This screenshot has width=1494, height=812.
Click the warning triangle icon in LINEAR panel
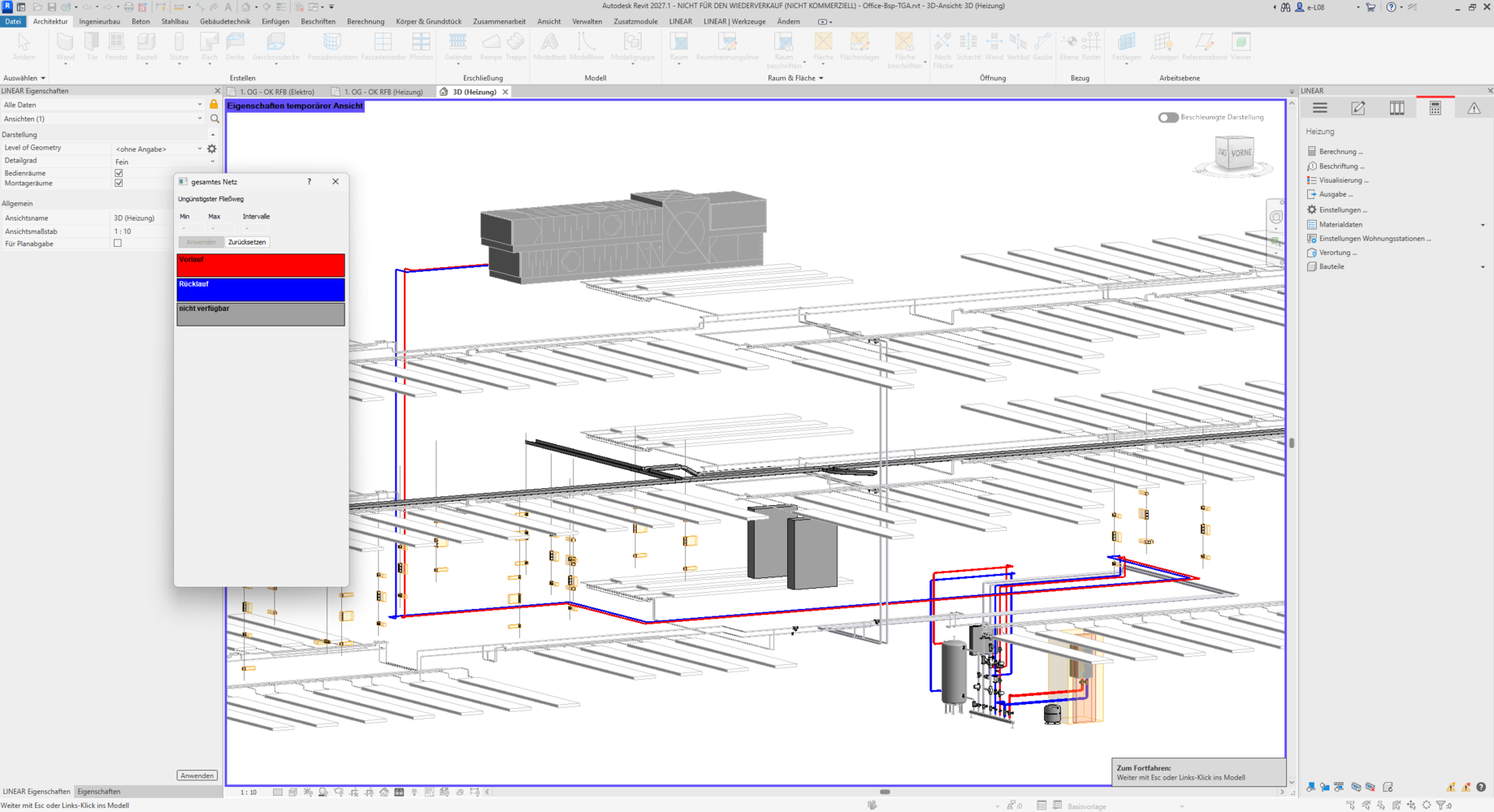click(x=1474, y=108)
